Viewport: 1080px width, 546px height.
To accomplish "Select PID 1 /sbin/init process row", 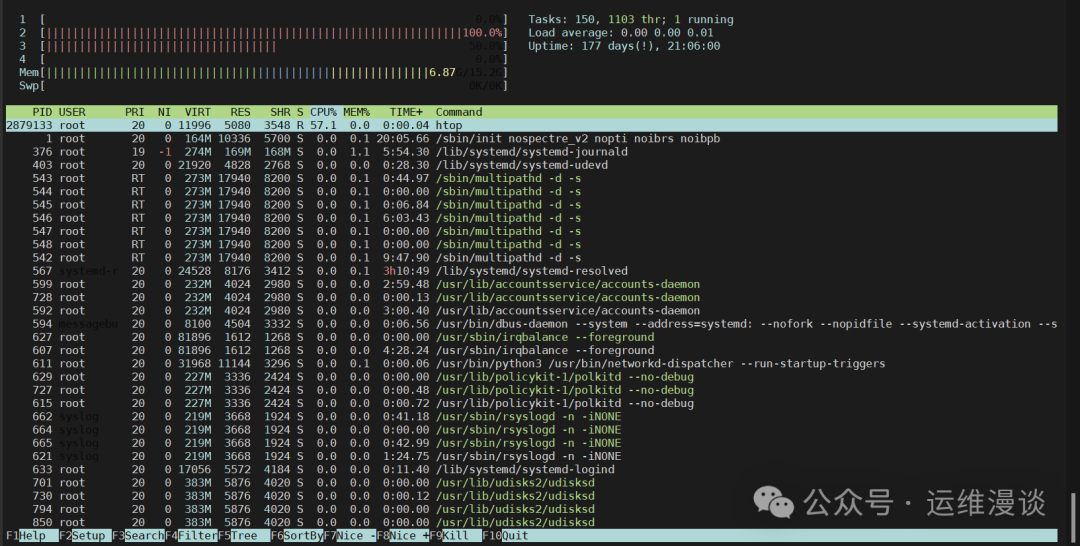I will tap(532, 138).
